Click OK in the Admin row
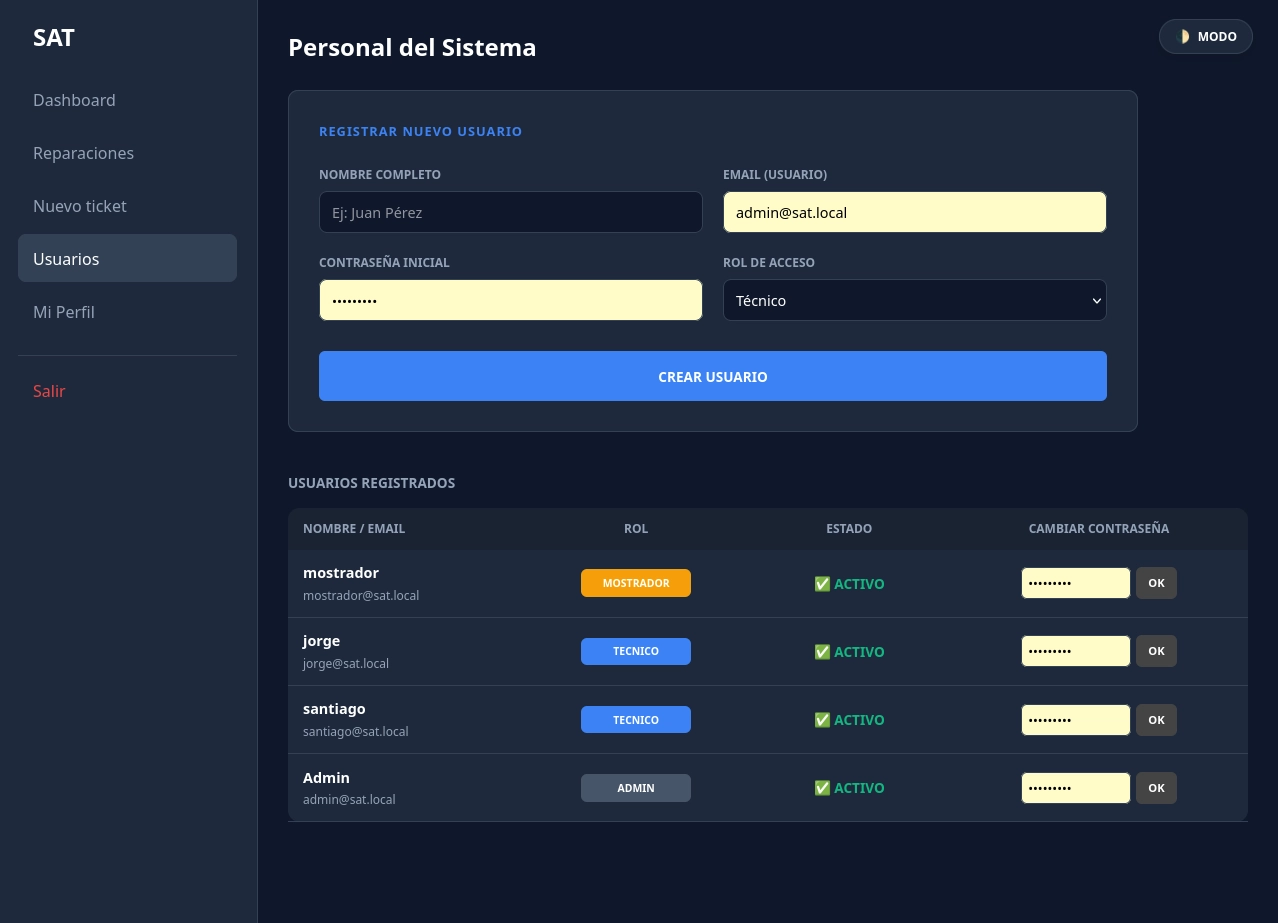The height and width of the screenshot is (923, 1278). click(x=1156, y=788)
